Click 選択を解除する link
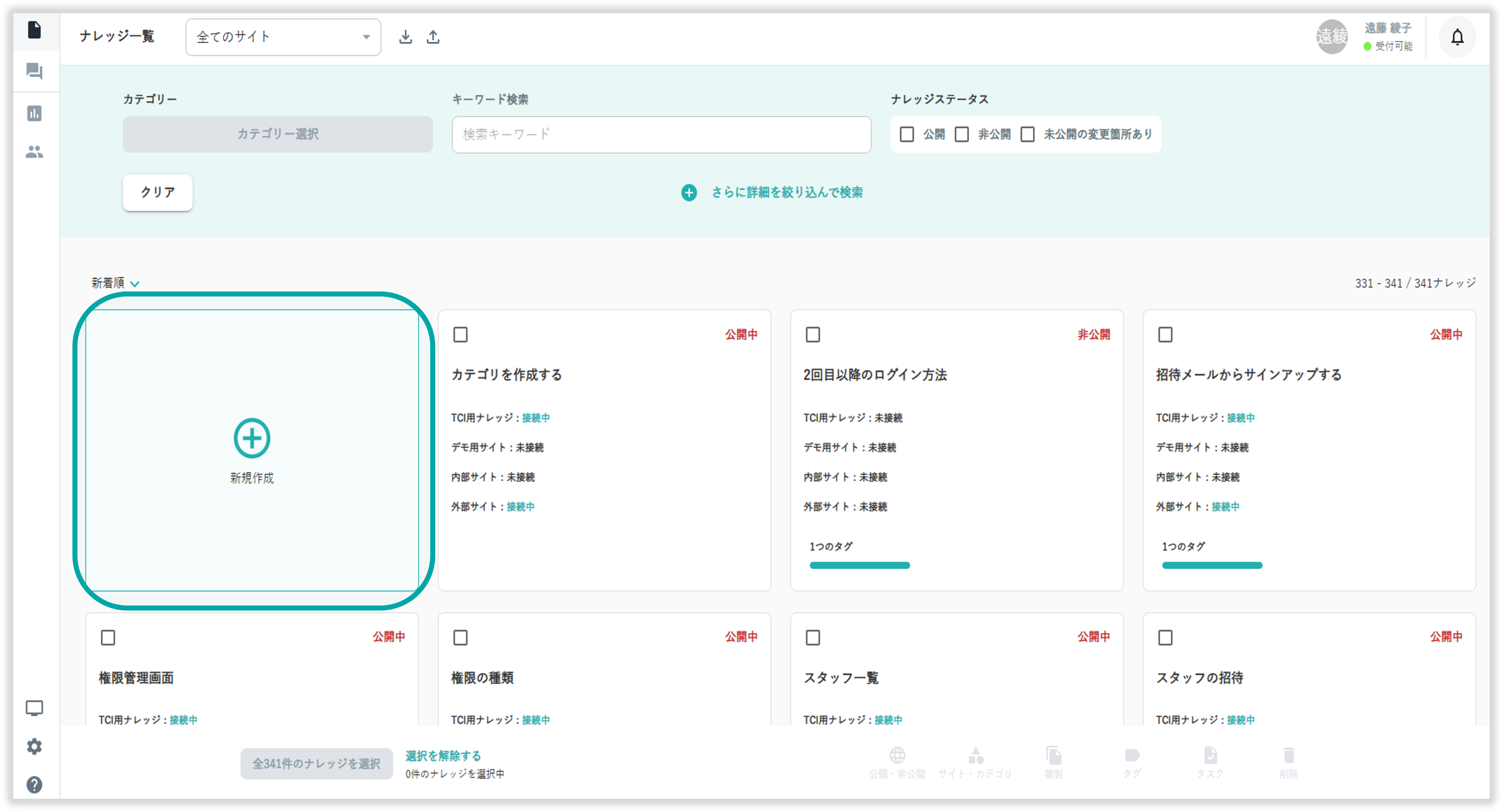The image size is (1503, 812). [x=443, y=756]
